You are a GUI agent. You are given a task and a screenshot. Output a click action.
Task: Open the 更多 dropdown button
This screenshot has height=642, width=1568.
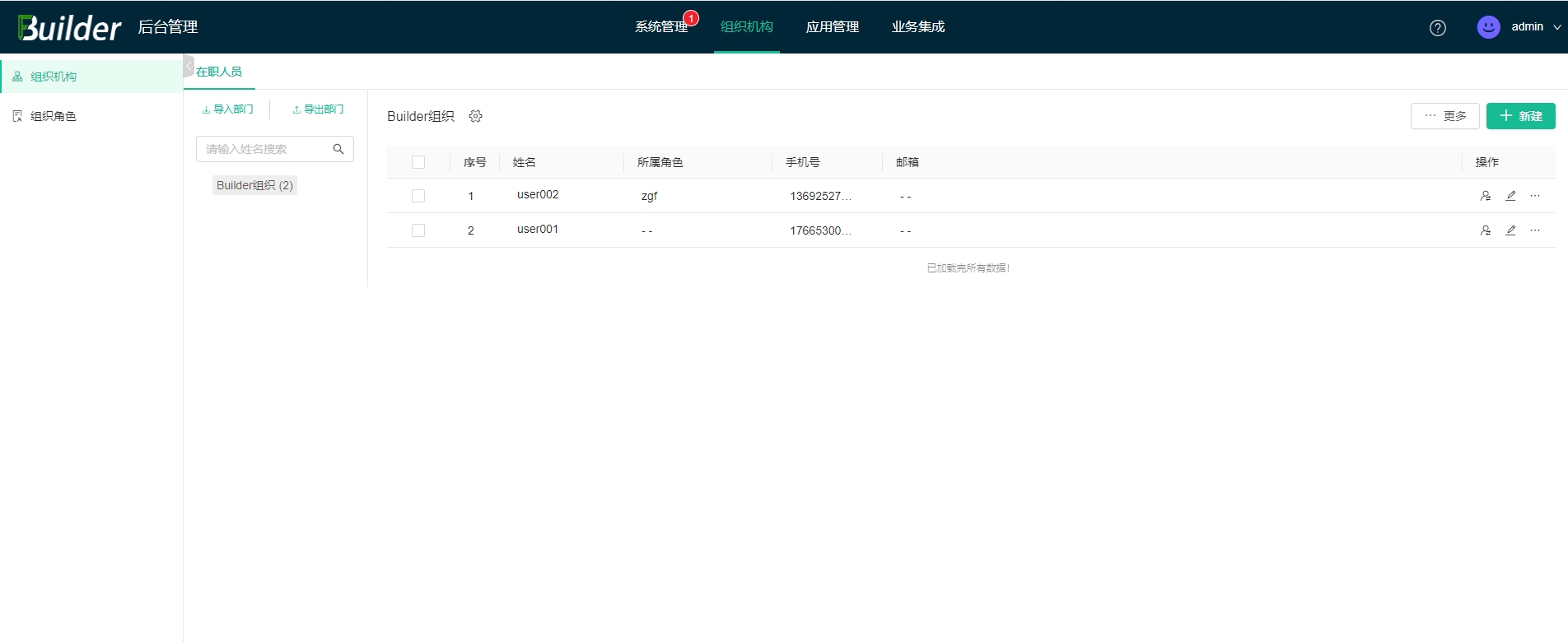pos(1445,116)
